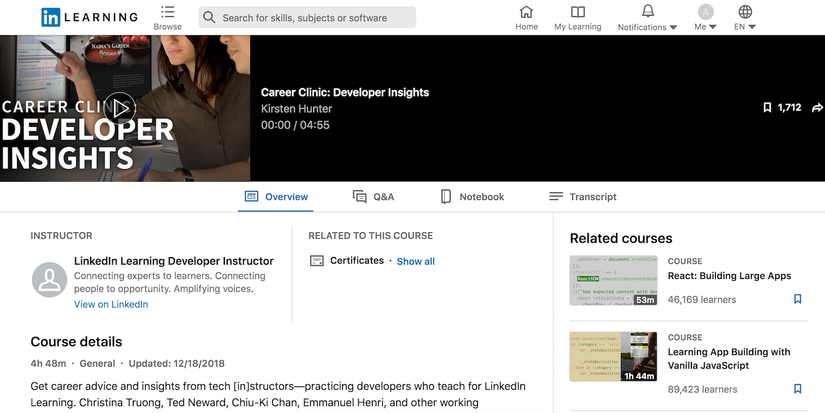
Task: Click the Course details heading
Action: pos(76,341)
